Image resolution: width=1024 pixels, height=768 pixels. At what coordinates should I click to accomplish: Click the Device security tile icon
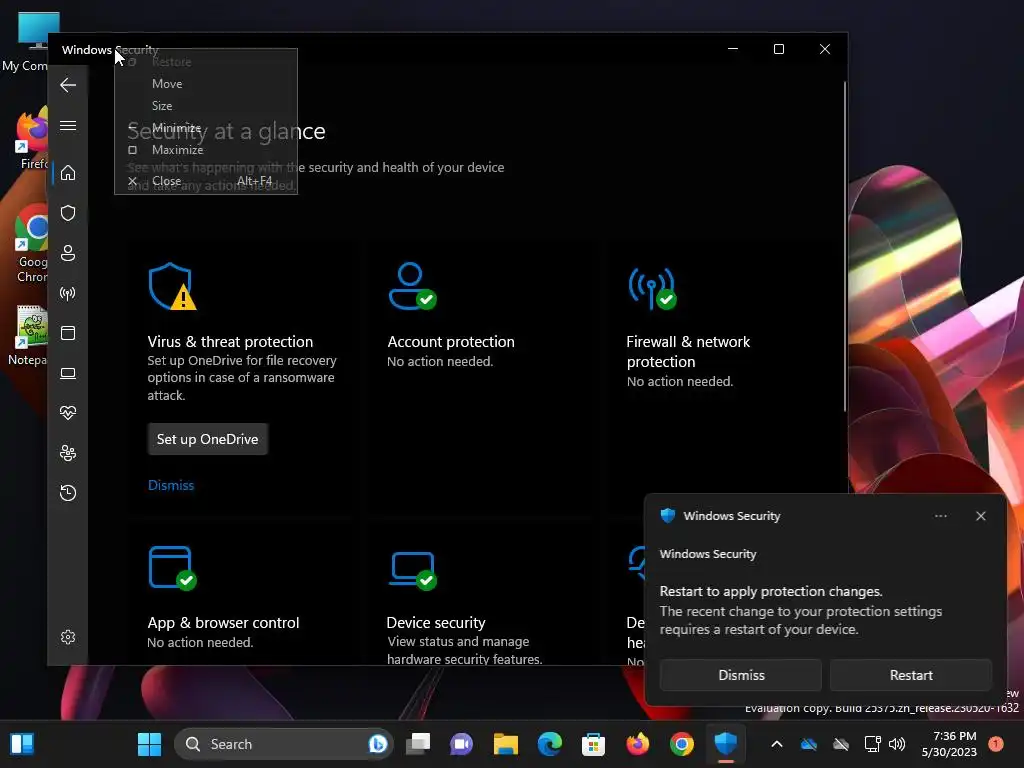point(413,570)
